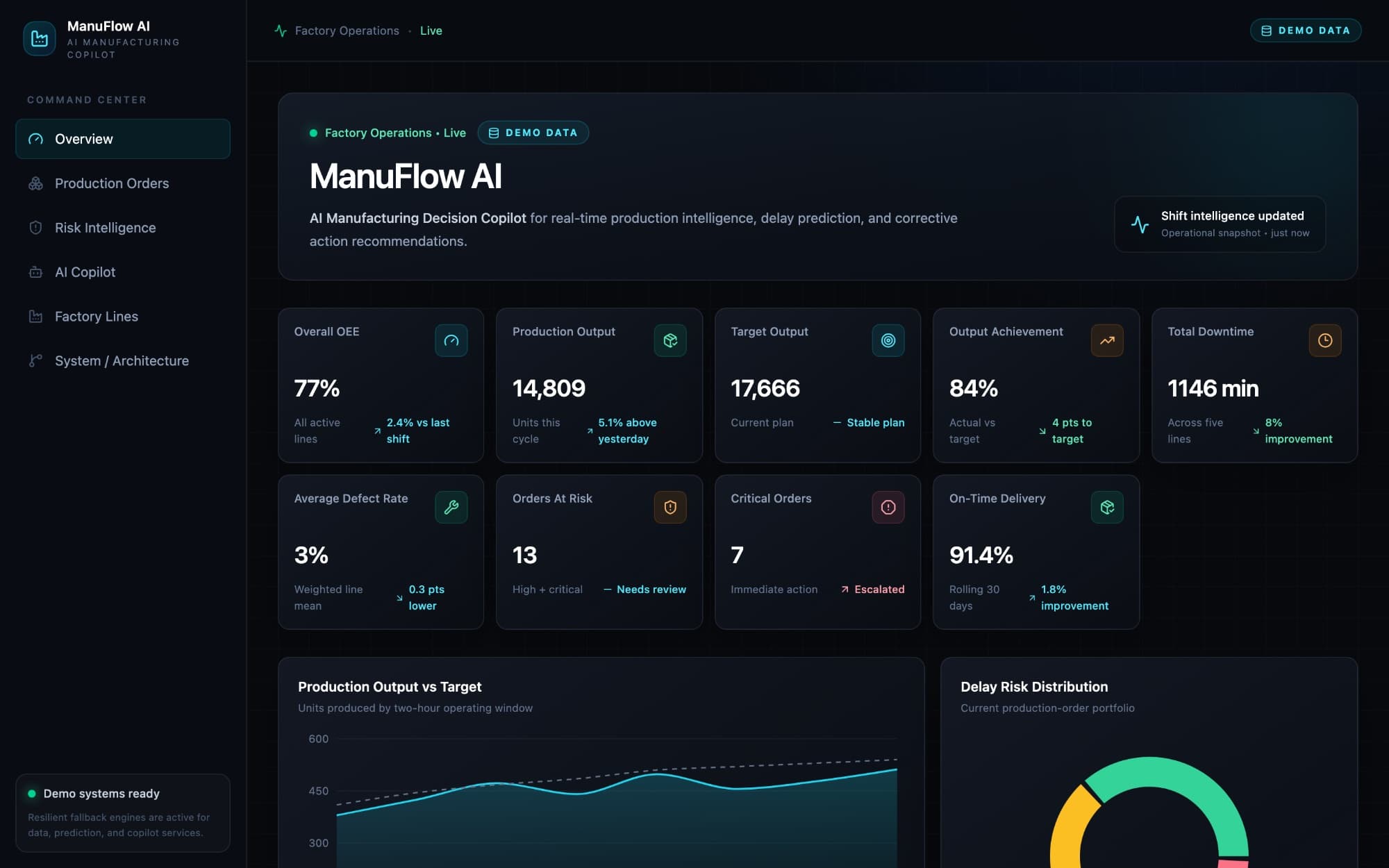
Task: Click the Factory Lines sidebar icon
Action: click(35, 317)
